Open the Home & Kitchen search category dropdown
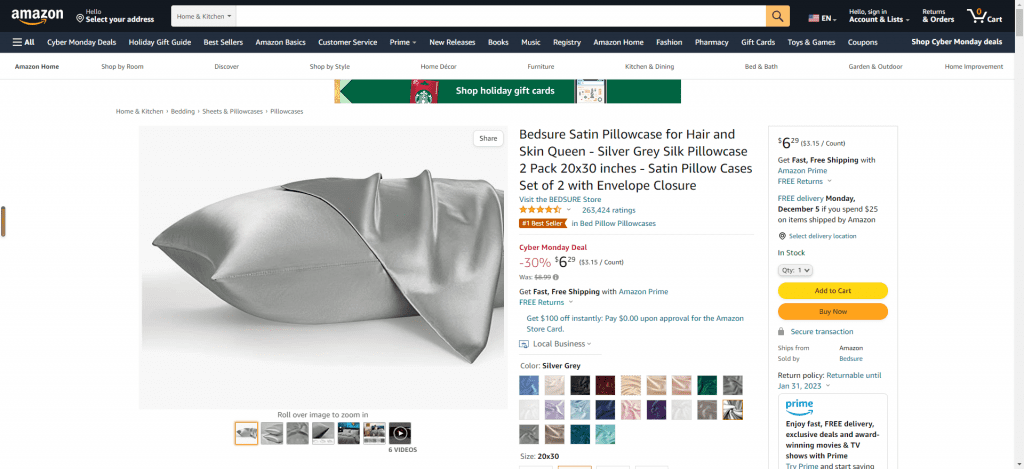Viewport: 1024px width, 469px height. [203, 17]
